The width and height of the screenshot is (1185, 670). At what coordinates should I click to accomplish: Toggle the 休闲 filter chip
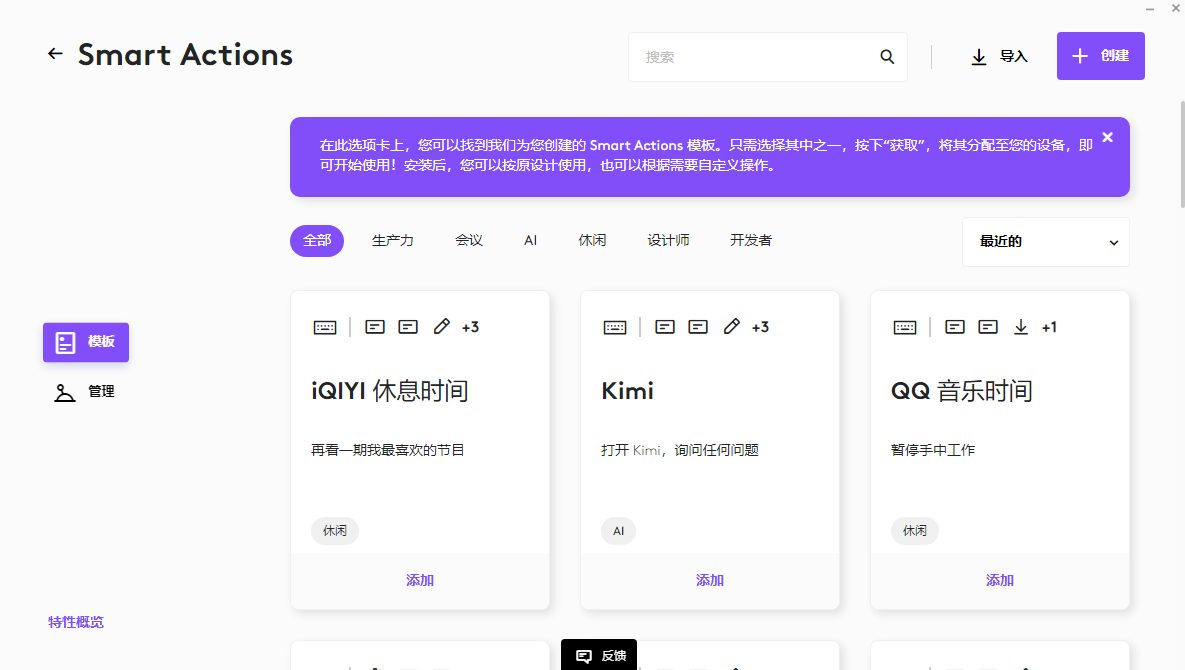coord(592,241)
